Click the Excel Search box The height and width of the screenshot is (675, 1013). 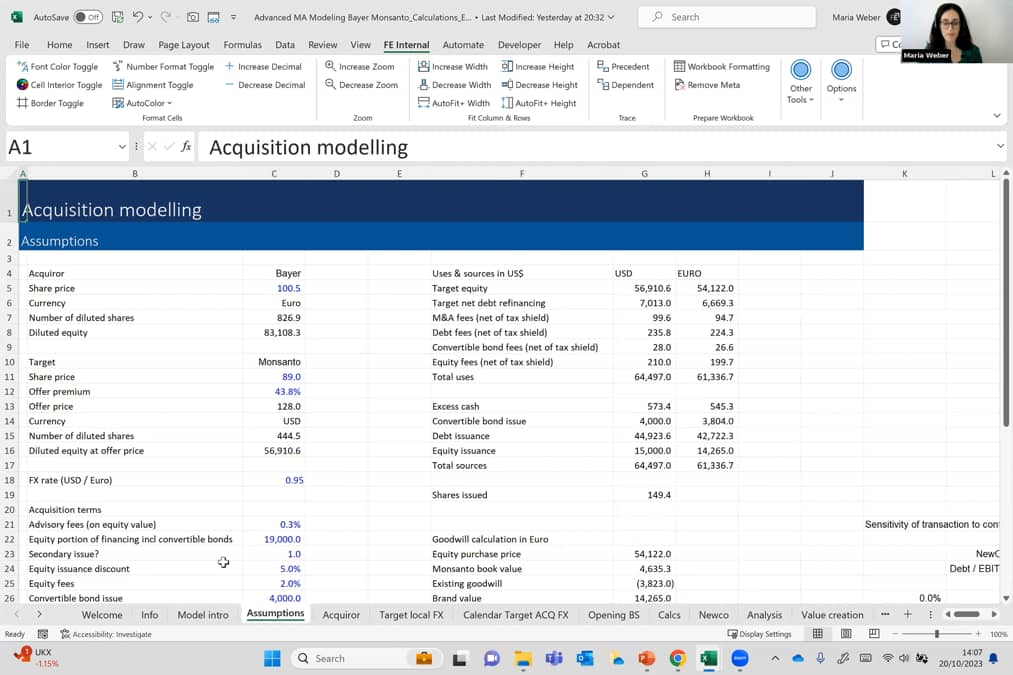pyautogui.click(x=727, y=17)
